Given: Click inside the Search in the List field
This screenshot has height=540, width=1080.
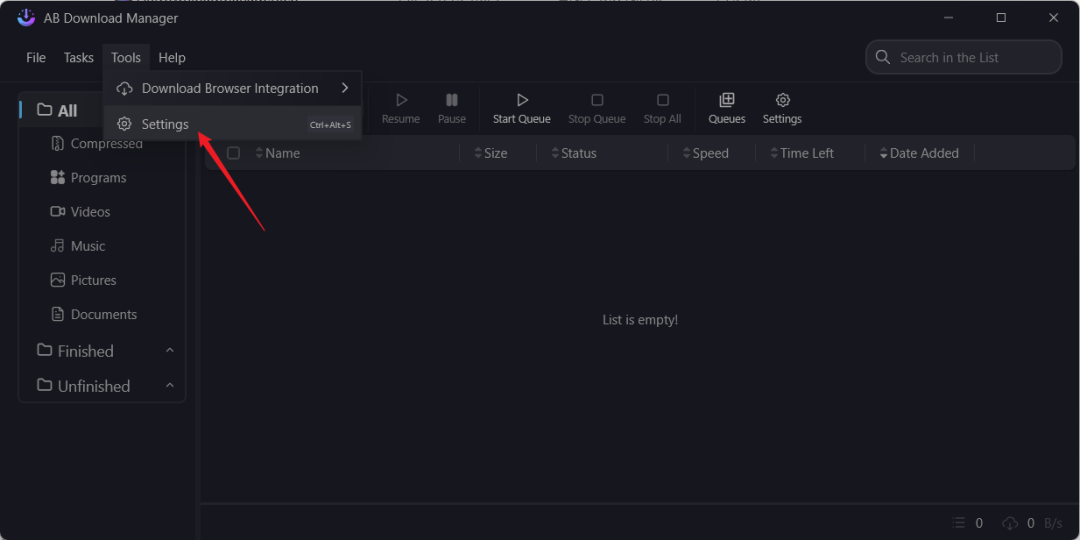Looking at the screenshot, I should pos(964,58).
